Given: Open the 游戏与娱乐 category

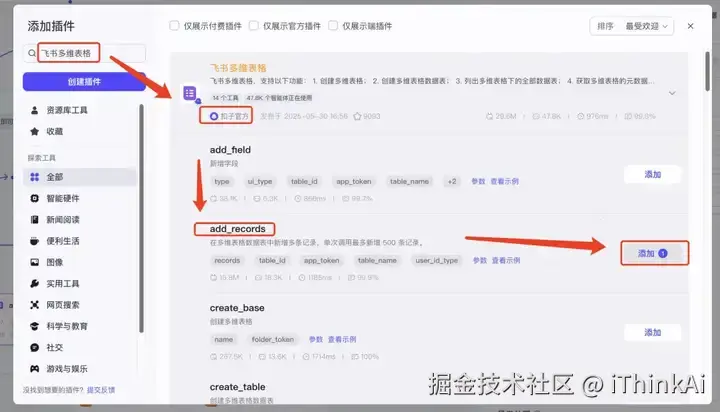Looking at the screenshot, I should (80, 369).
